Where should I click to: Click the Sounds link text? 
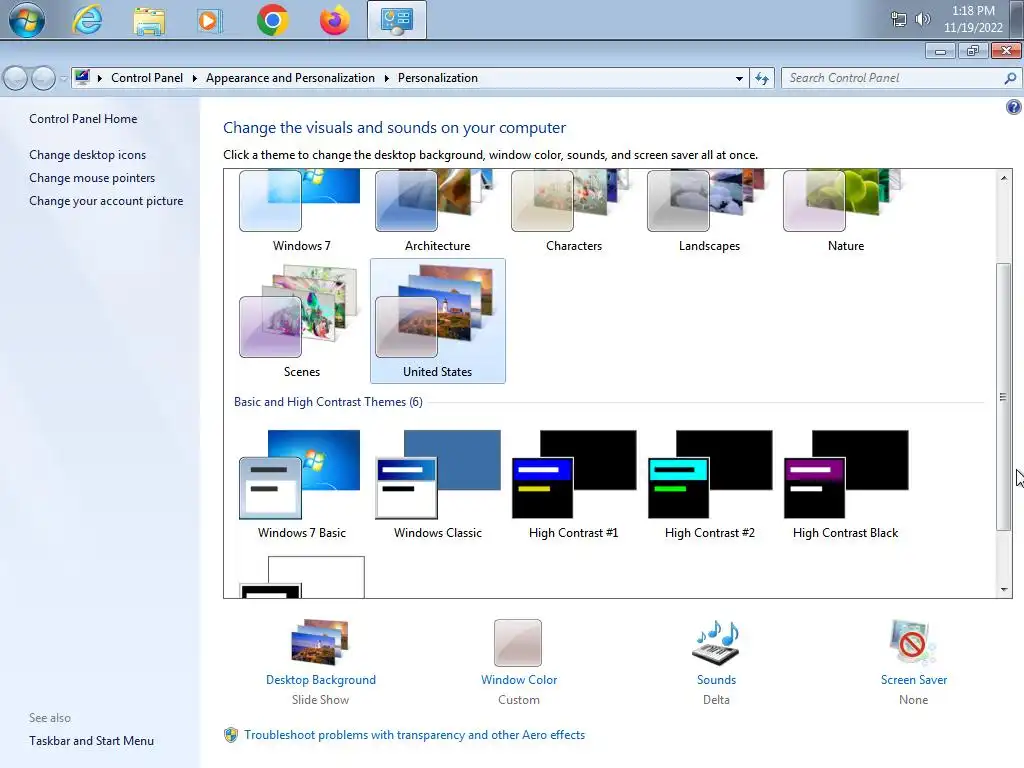pyautogui.click(x=716, y=680)
